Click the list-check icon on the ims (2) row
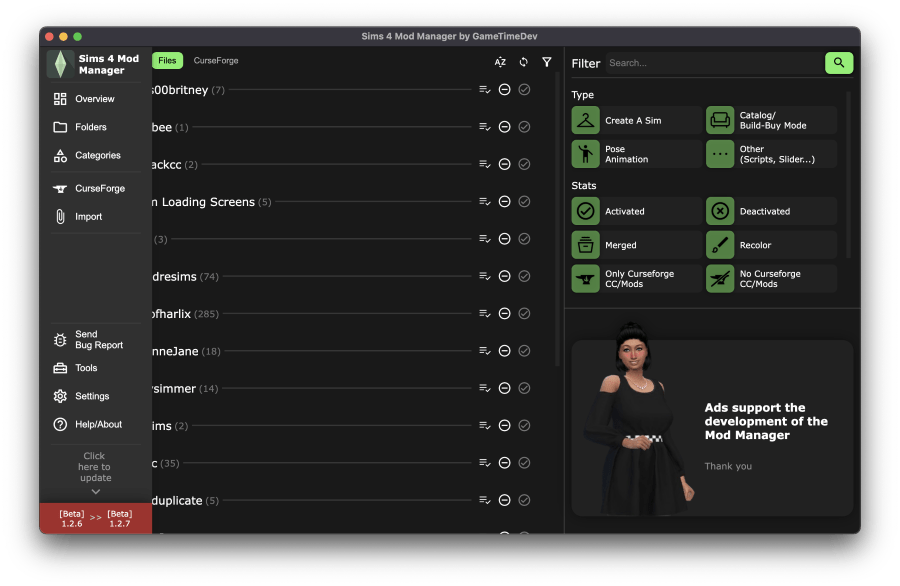The height and width of the screenshot is (586, 900). (x=485, y=425)
